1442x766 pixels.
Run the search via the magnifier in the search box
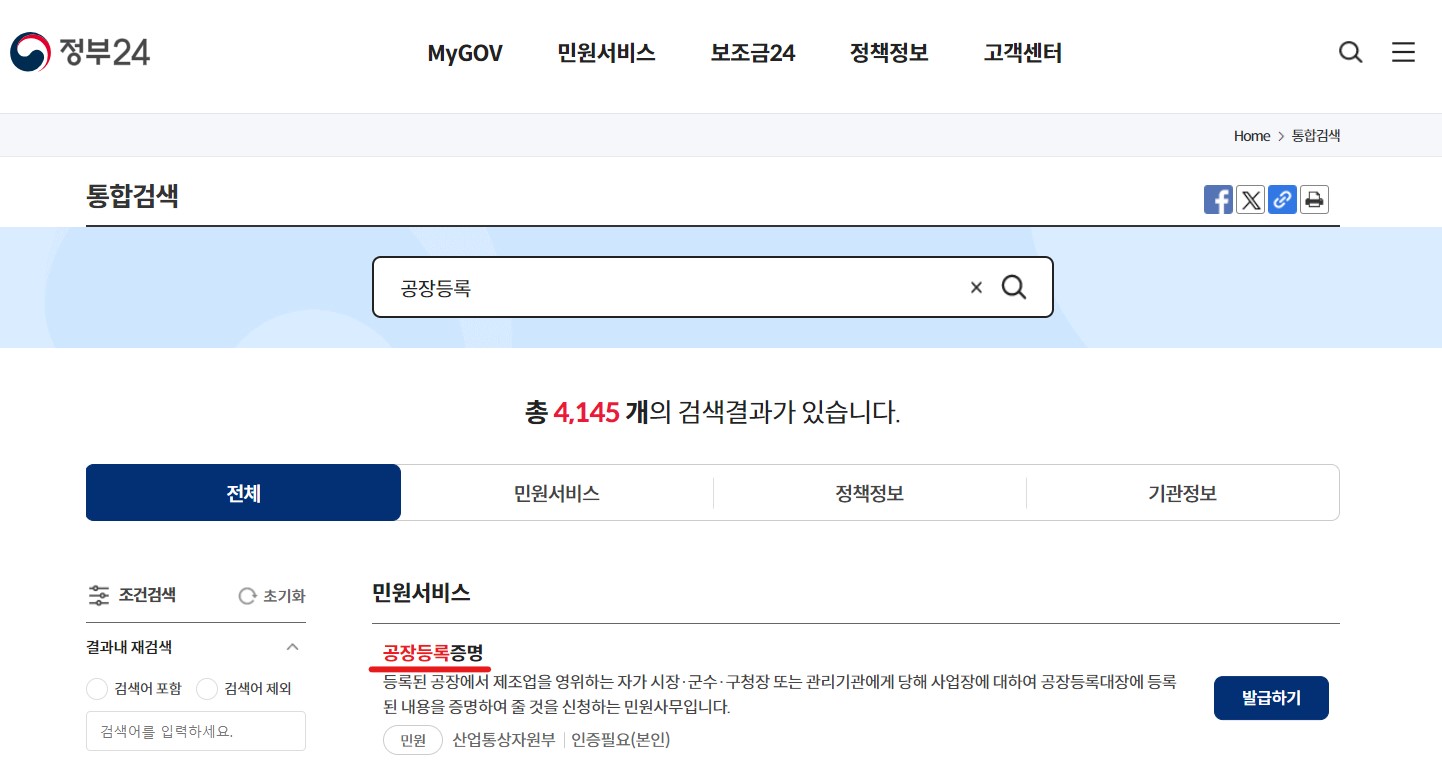coord(1014,287)
